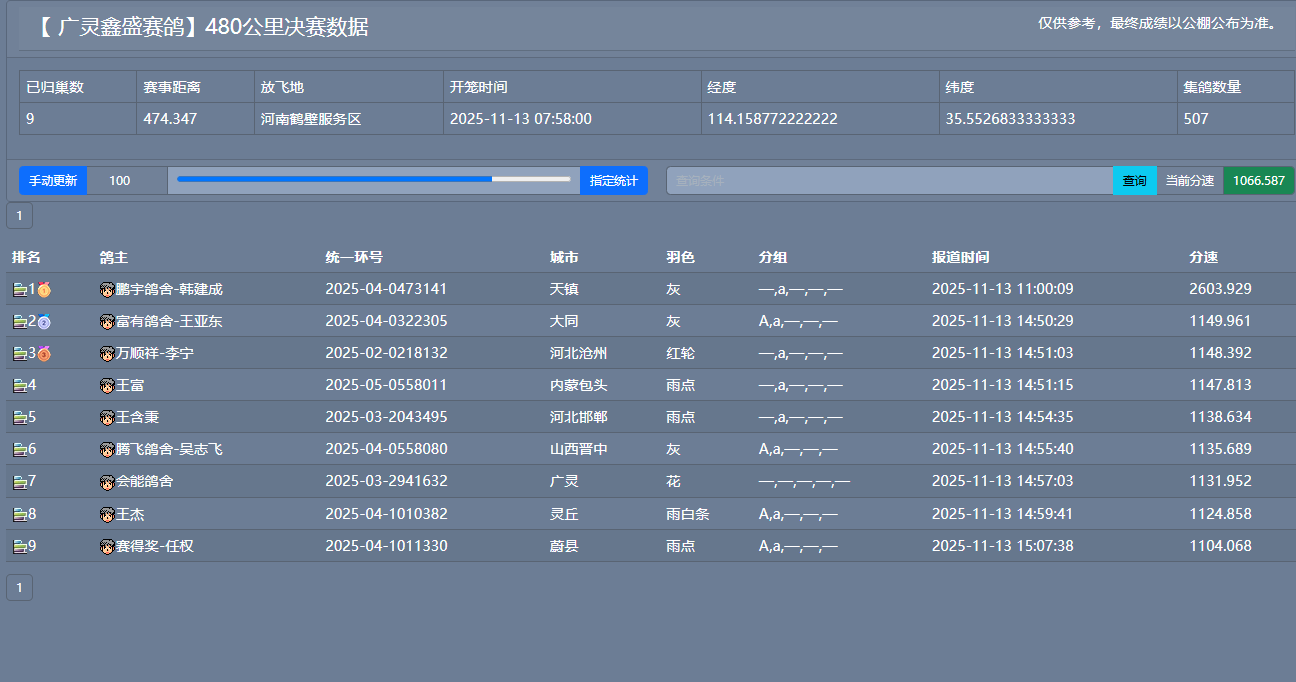Click the cyan 查询 search button
Viewport: 1296px width, 682px height.
1134,181
